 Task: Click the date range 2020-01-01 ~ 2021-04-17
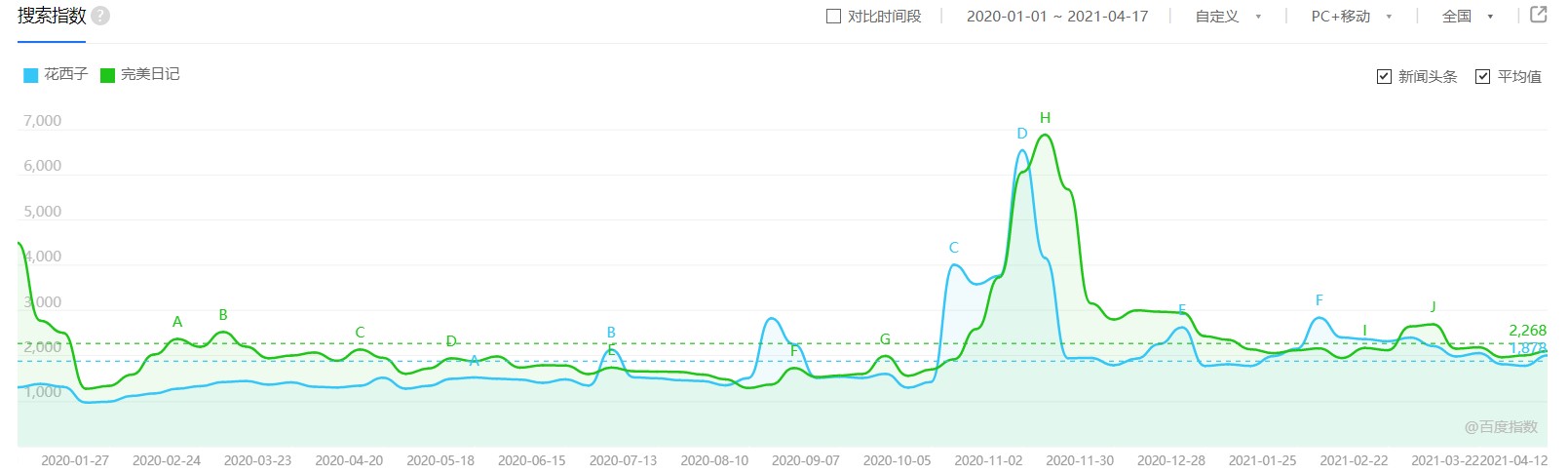[1057, 17]
